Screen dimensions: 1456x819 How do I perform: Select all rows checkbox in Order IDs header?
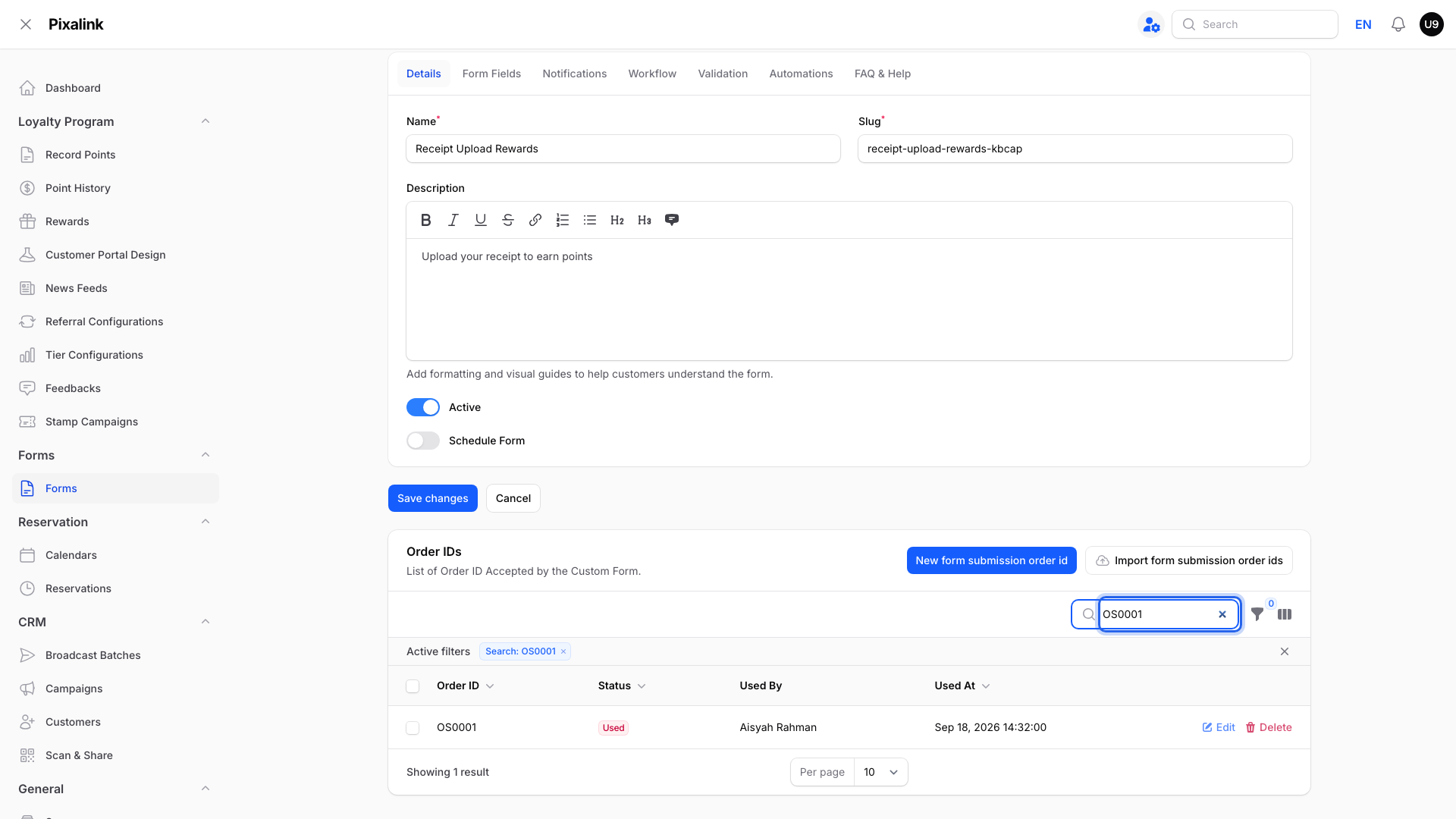413,686
